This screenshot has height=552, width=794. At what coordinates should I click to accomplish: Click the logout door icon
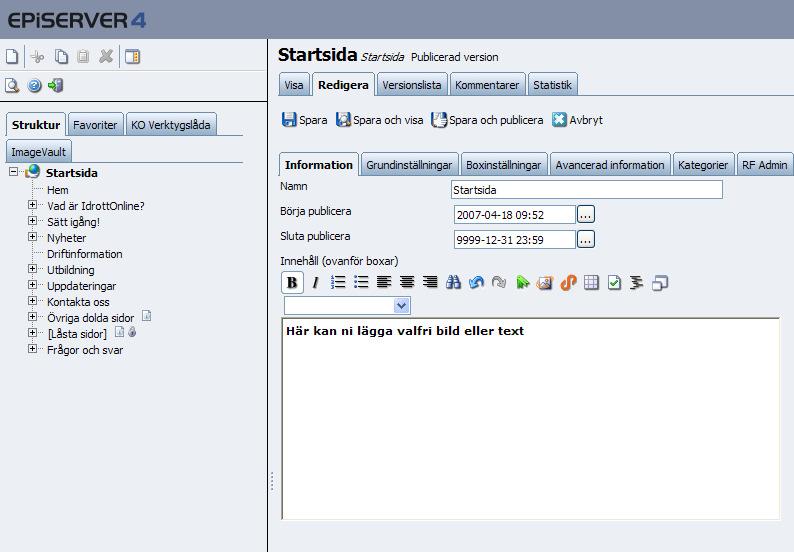pyautogui.click(x=56, y=86)
